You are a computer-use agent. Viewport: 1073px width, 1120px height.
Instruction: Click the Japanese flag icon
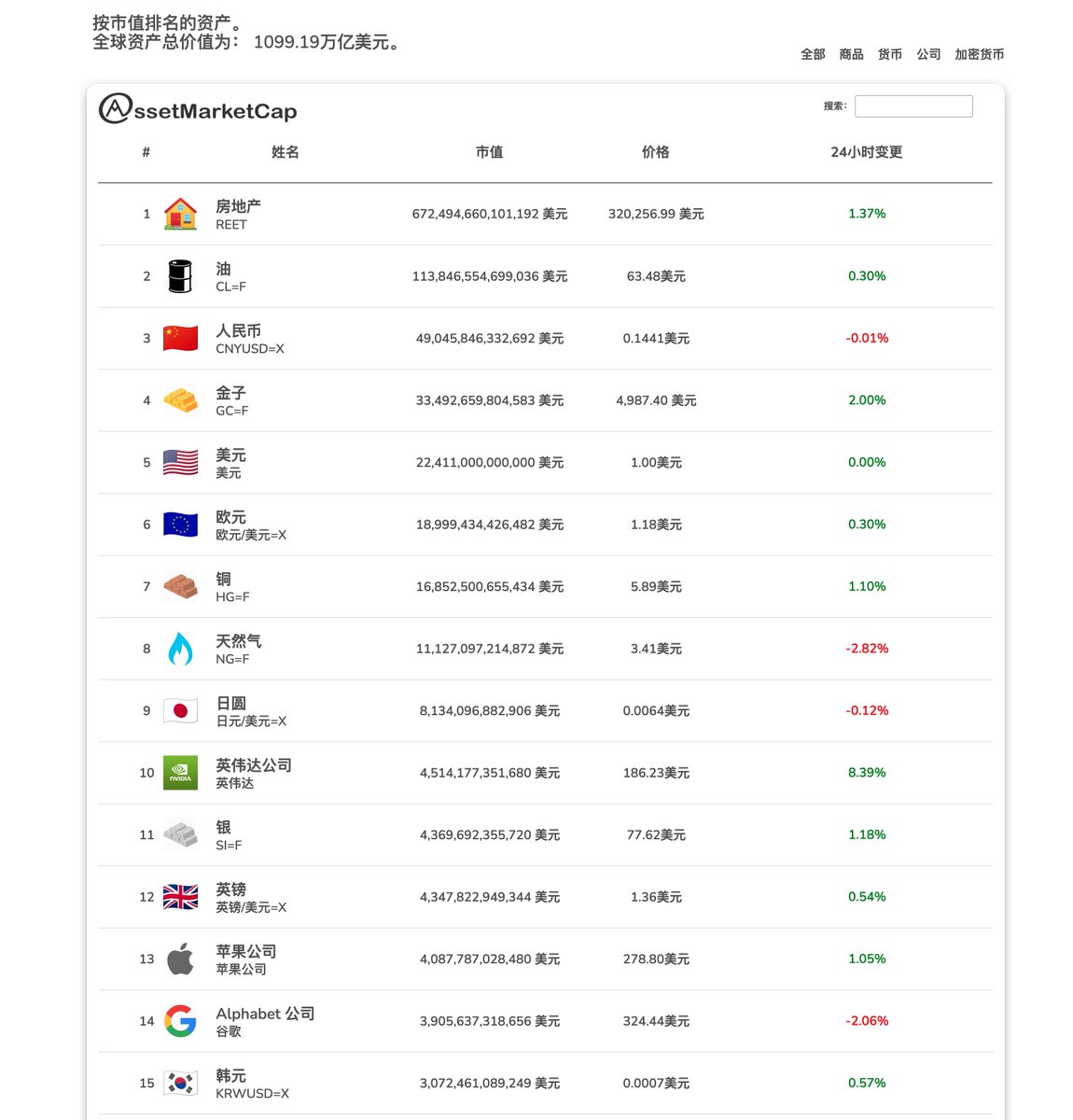180,710
